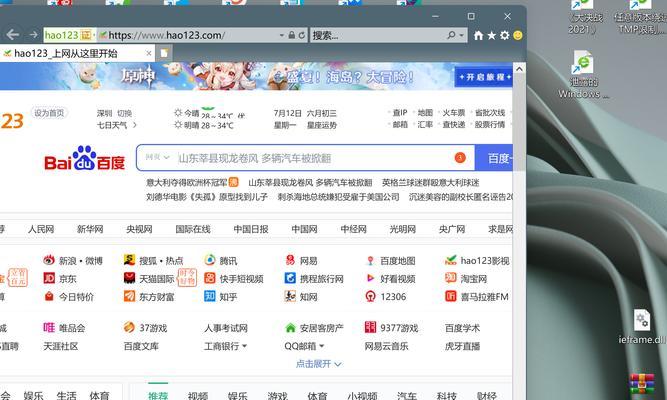The height and width of the screenshot is (400, 667).
Task: Click the 火车票 link
Action: coord(454,113)
